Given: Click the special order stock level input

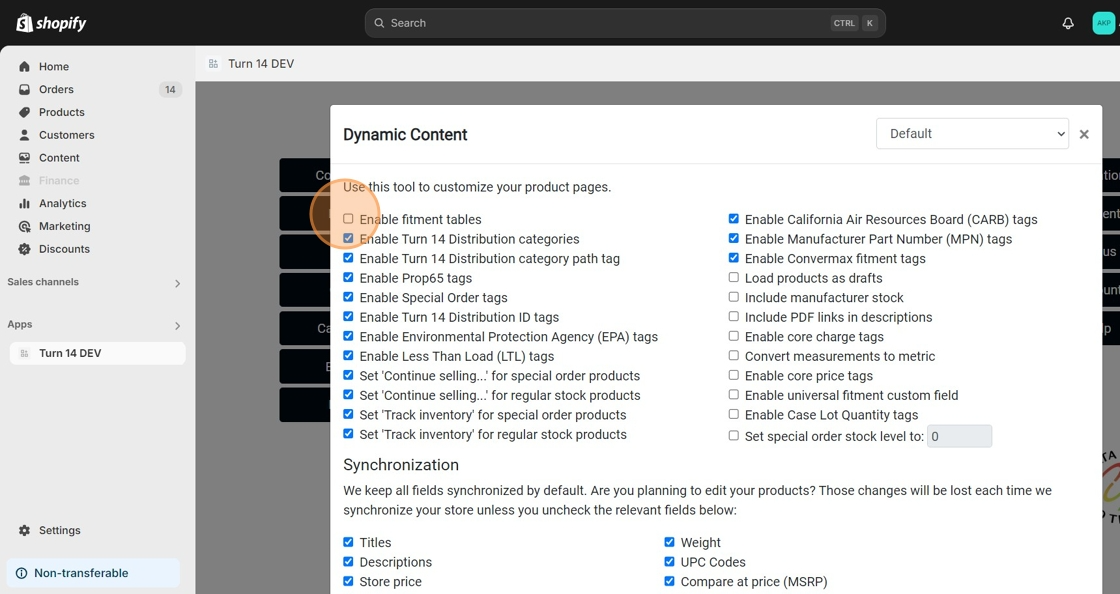Looking at the screenshot, I should coord(959,436).
